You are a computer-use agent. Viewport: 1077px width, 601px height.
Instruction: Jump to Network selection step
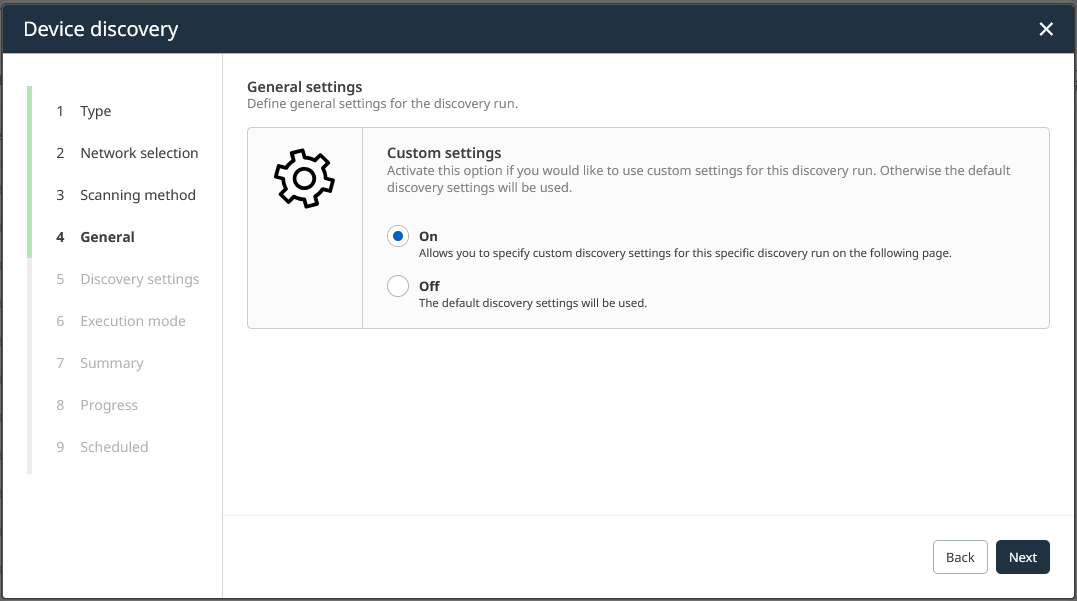[139, 153]
